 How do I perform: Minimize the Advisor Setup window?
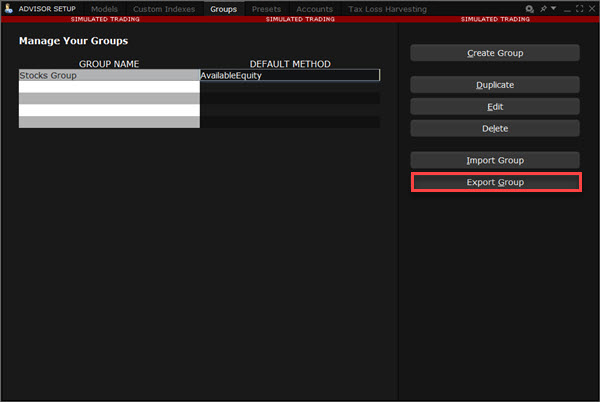pyautogui.click(x=567, y=9)
